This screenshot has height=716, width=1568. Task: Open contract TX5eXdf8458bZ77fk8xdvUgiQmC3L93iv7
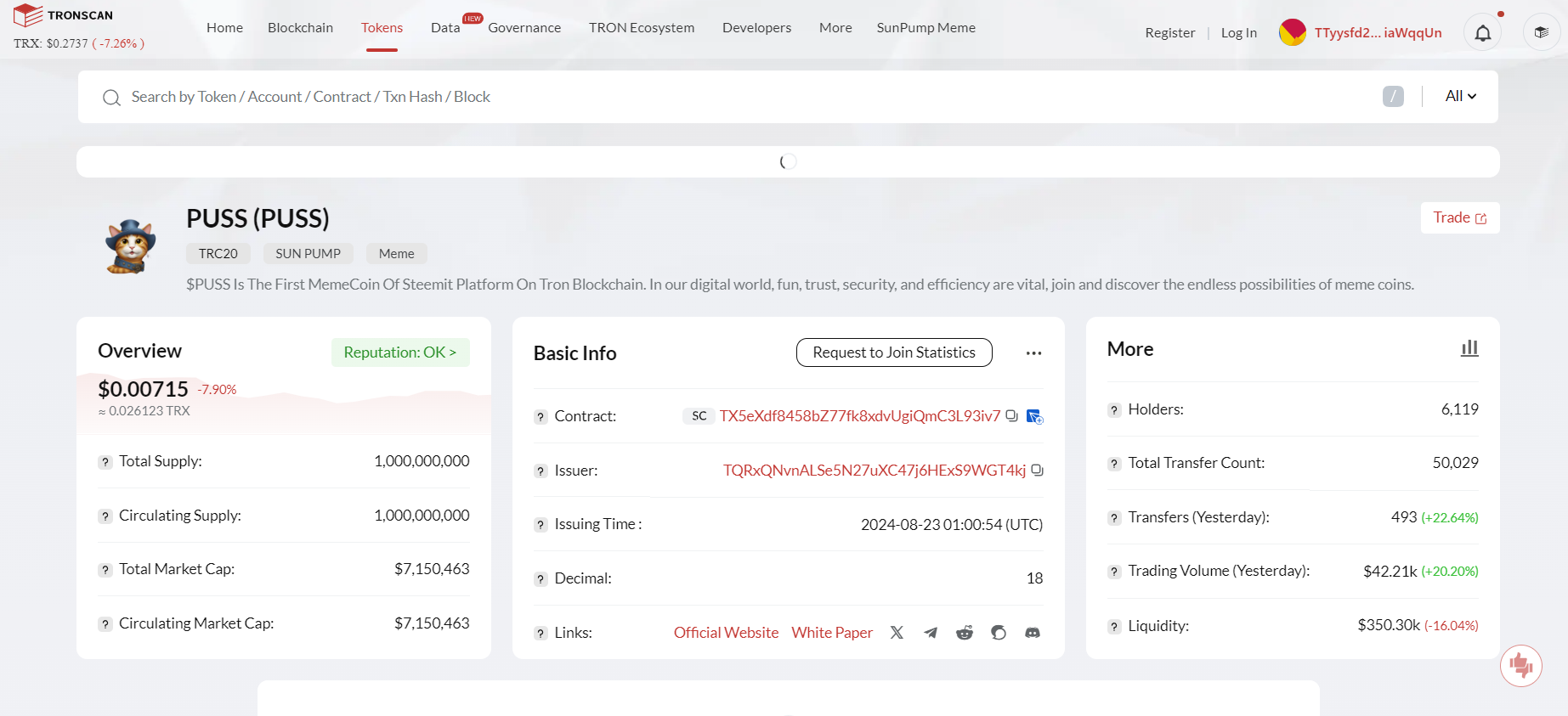click(x=860, y=415)
